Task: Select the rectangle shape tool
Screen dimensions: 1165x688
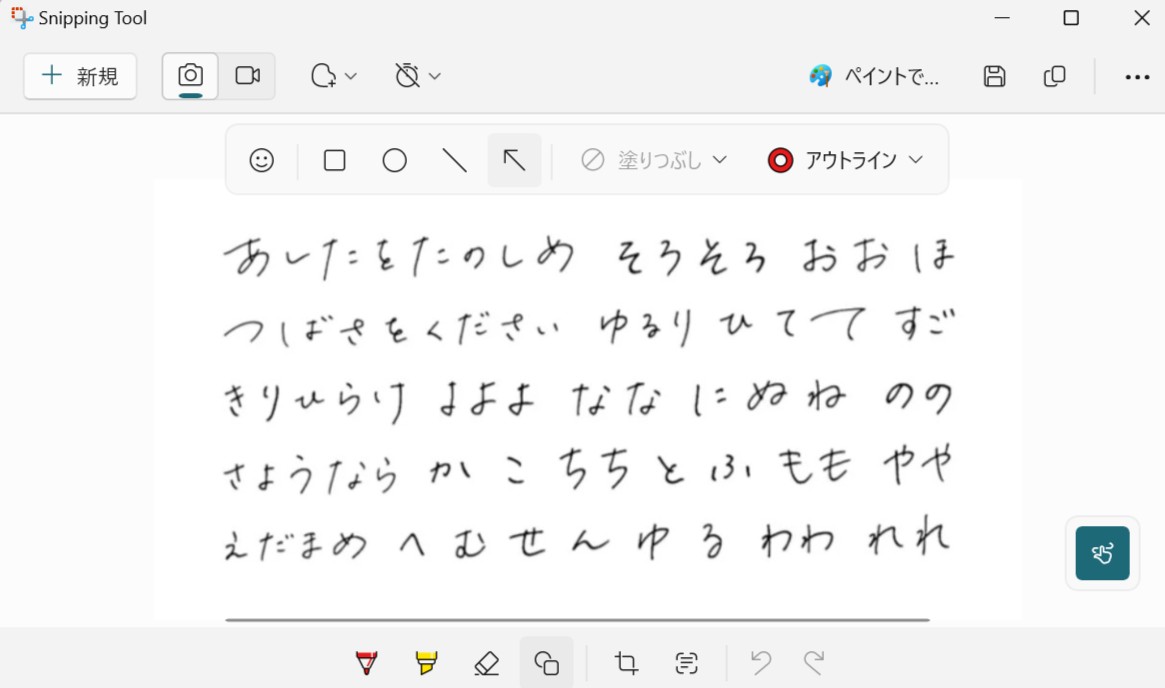Action: pos(334,159)
